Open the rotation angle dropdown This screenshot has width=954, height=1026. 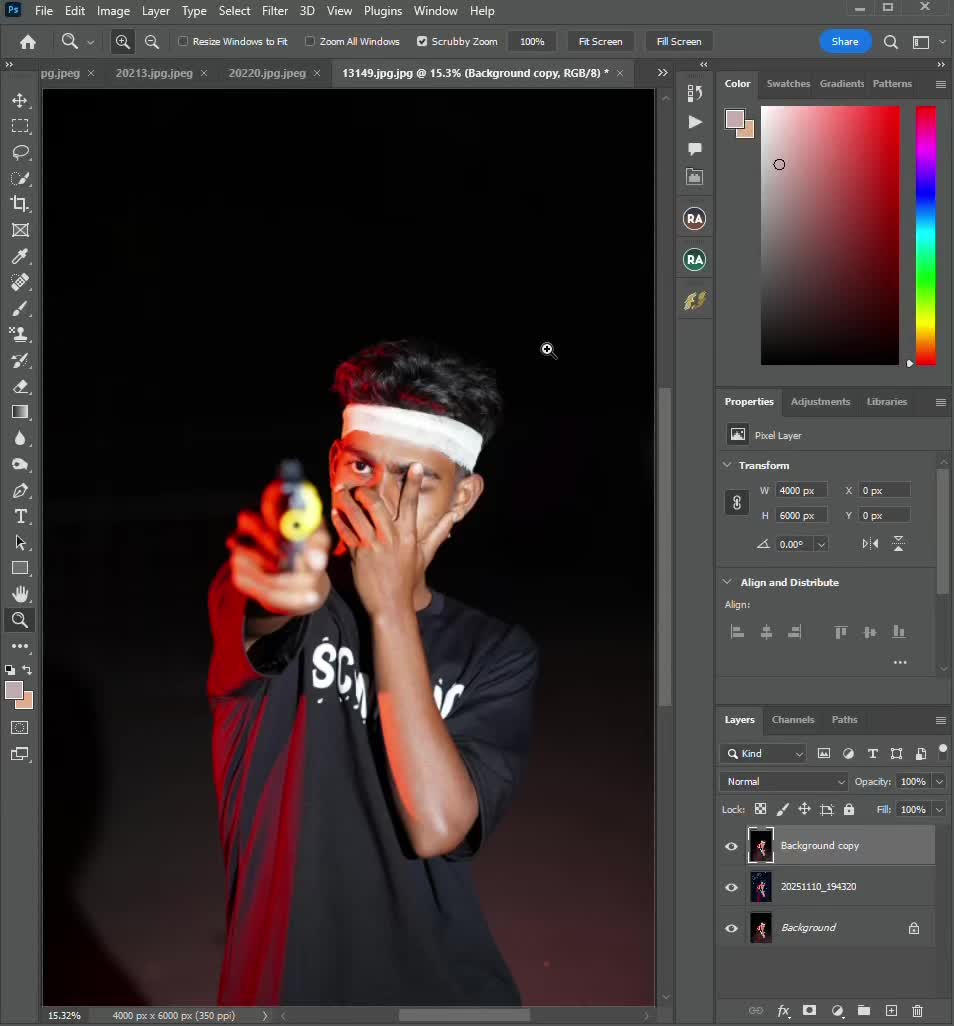click(821, 544)
